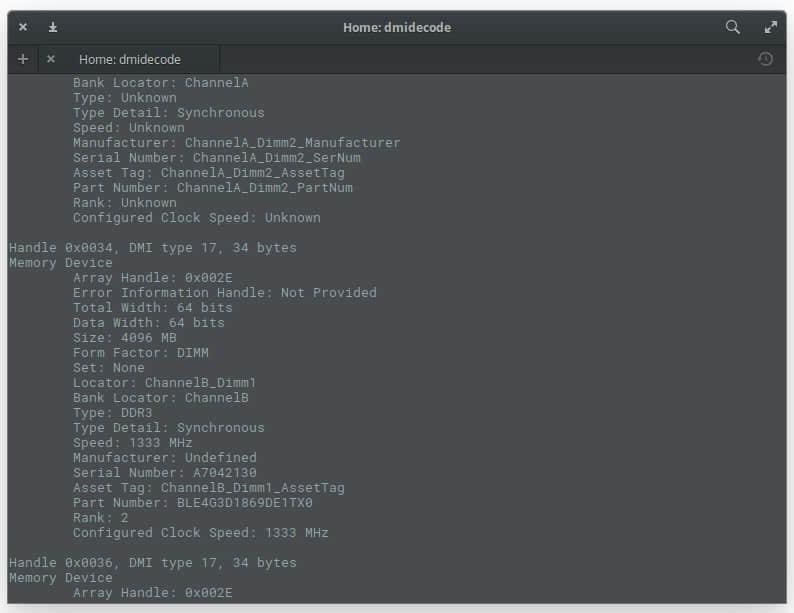794x613 pixels.
Task: Click Asset Tag: ChannelA_Dimm2_AssetTag line
Action: coord(209,173)
